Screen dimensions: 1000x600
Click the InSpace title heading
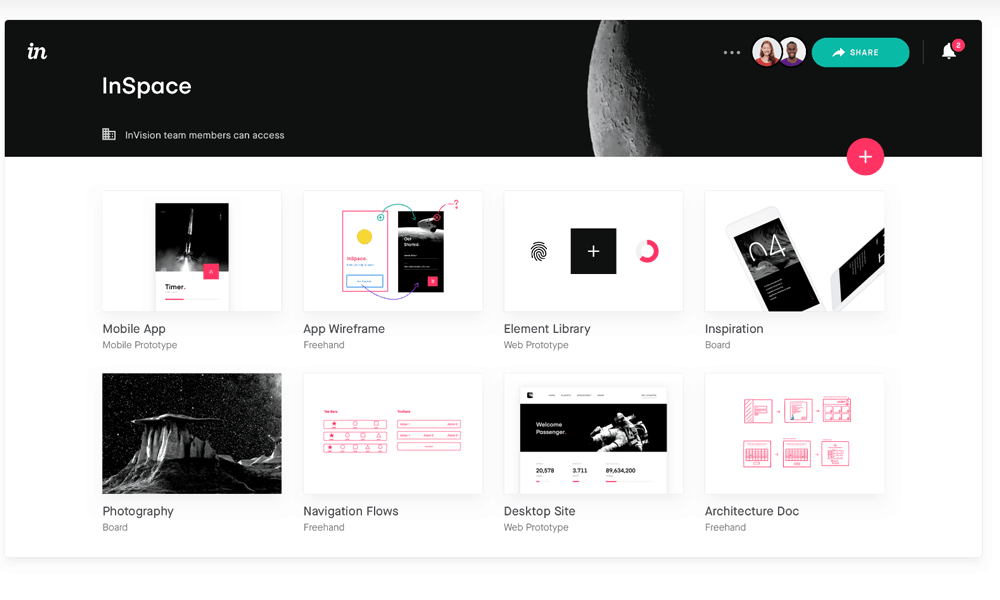click(x=146, y=87)
